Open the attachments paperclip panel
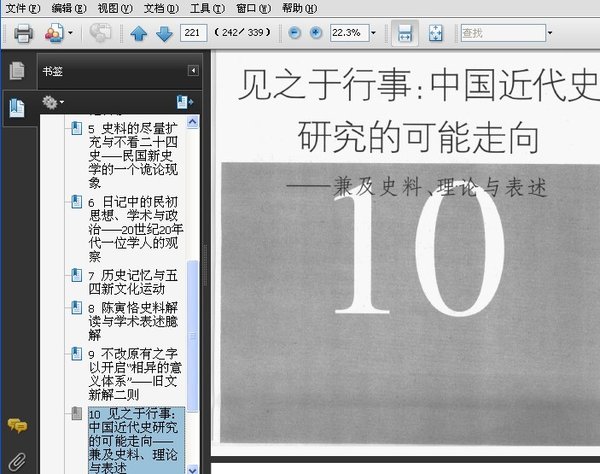The image size is (600, 474). pyautogui.click(x=17, y=462)
